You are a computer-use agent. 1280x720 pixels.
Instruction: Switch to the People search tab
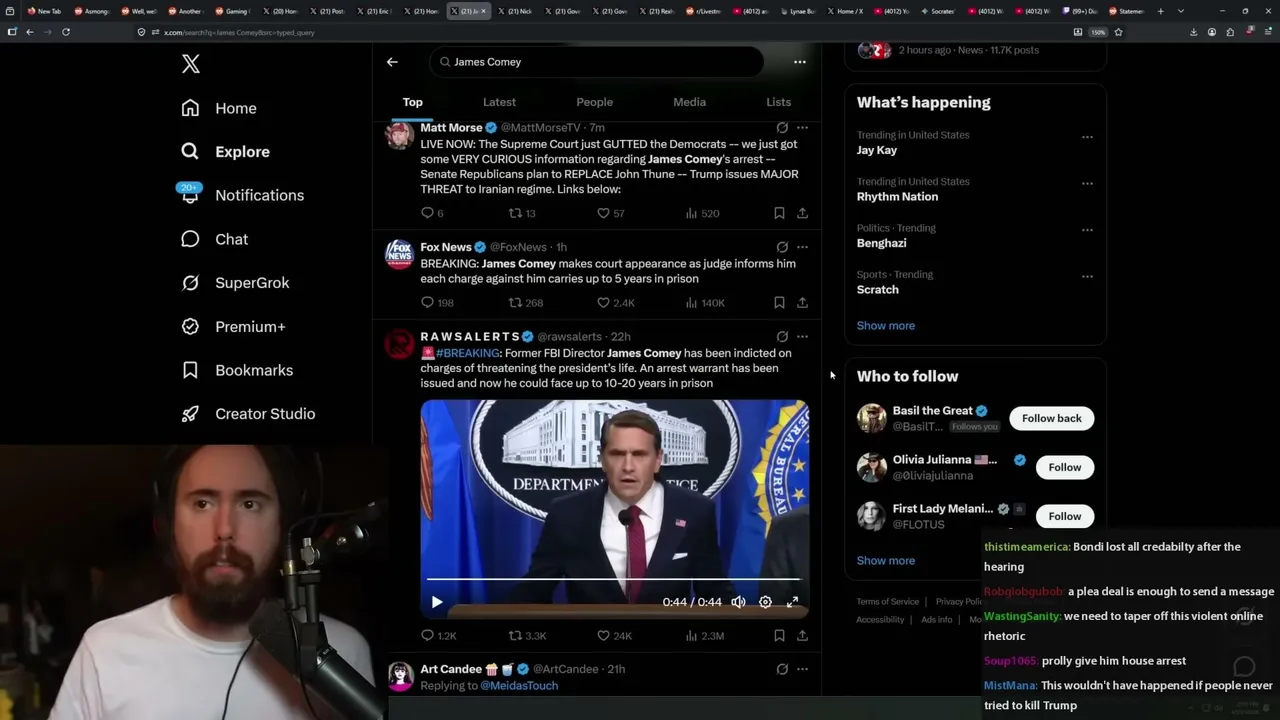594,102
